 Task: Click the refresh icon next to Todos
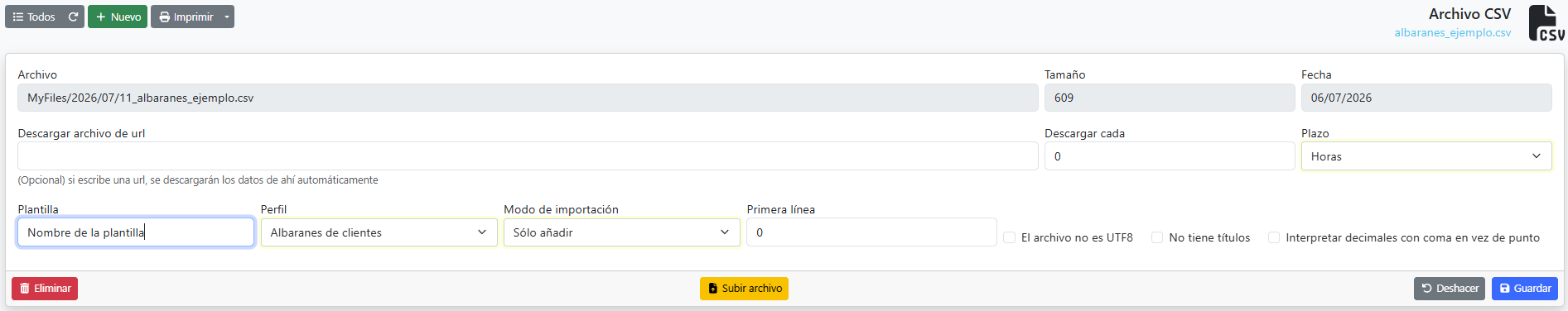pyautogui.click(x=73, y=17)
